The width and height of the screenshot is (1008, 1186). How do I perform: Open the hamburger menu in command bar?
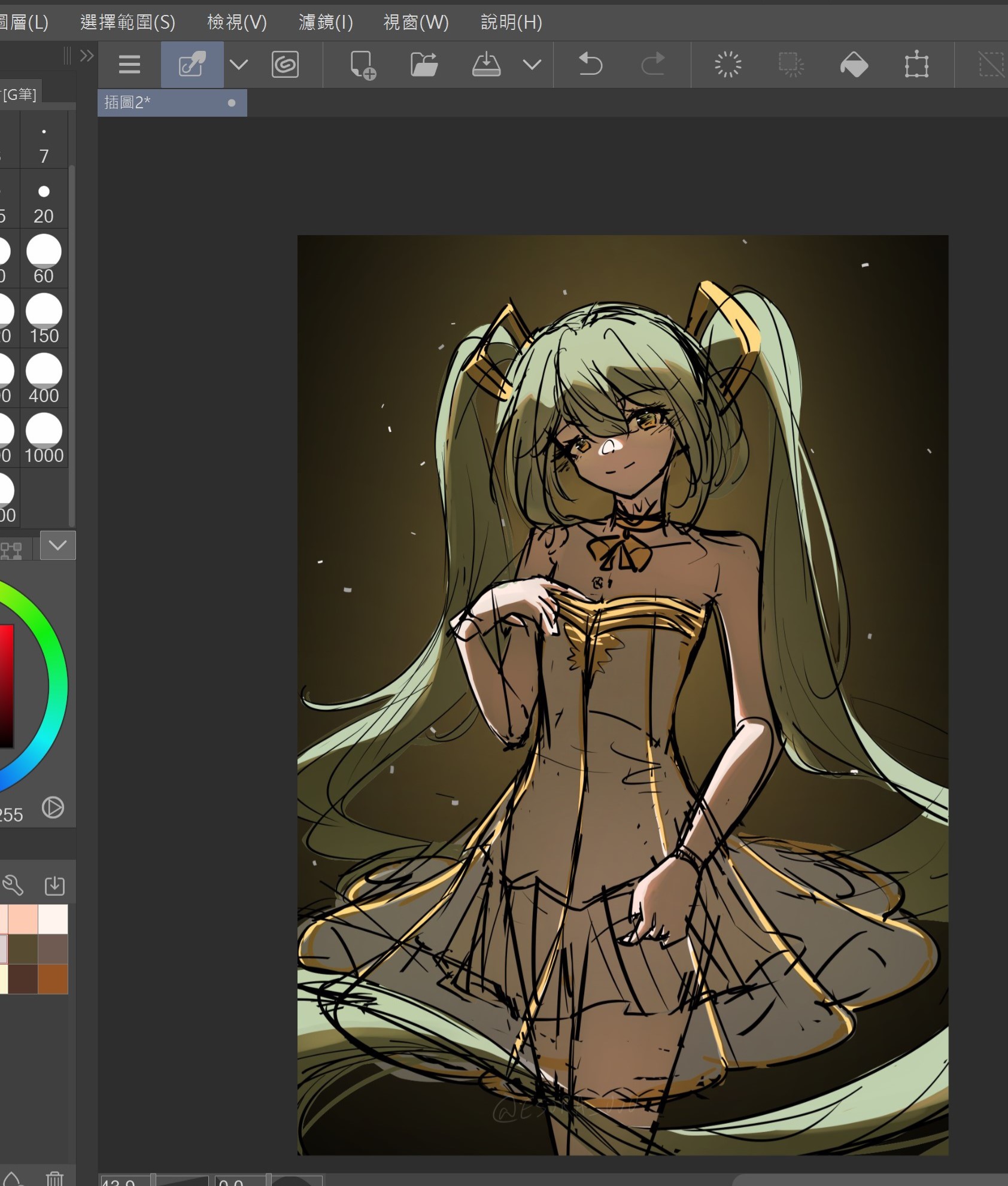pyautogui.click(x=129, y=64)
